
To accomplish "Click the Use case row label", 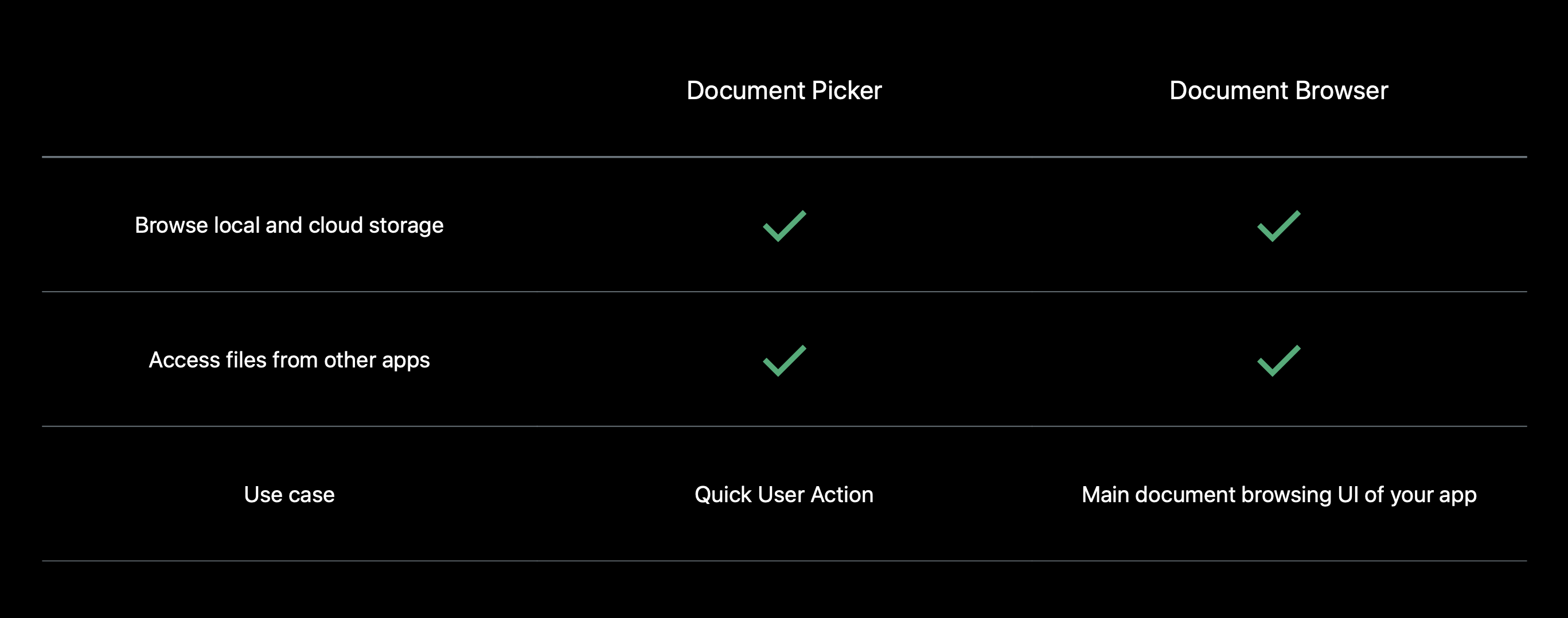I will tap(289, 495).
